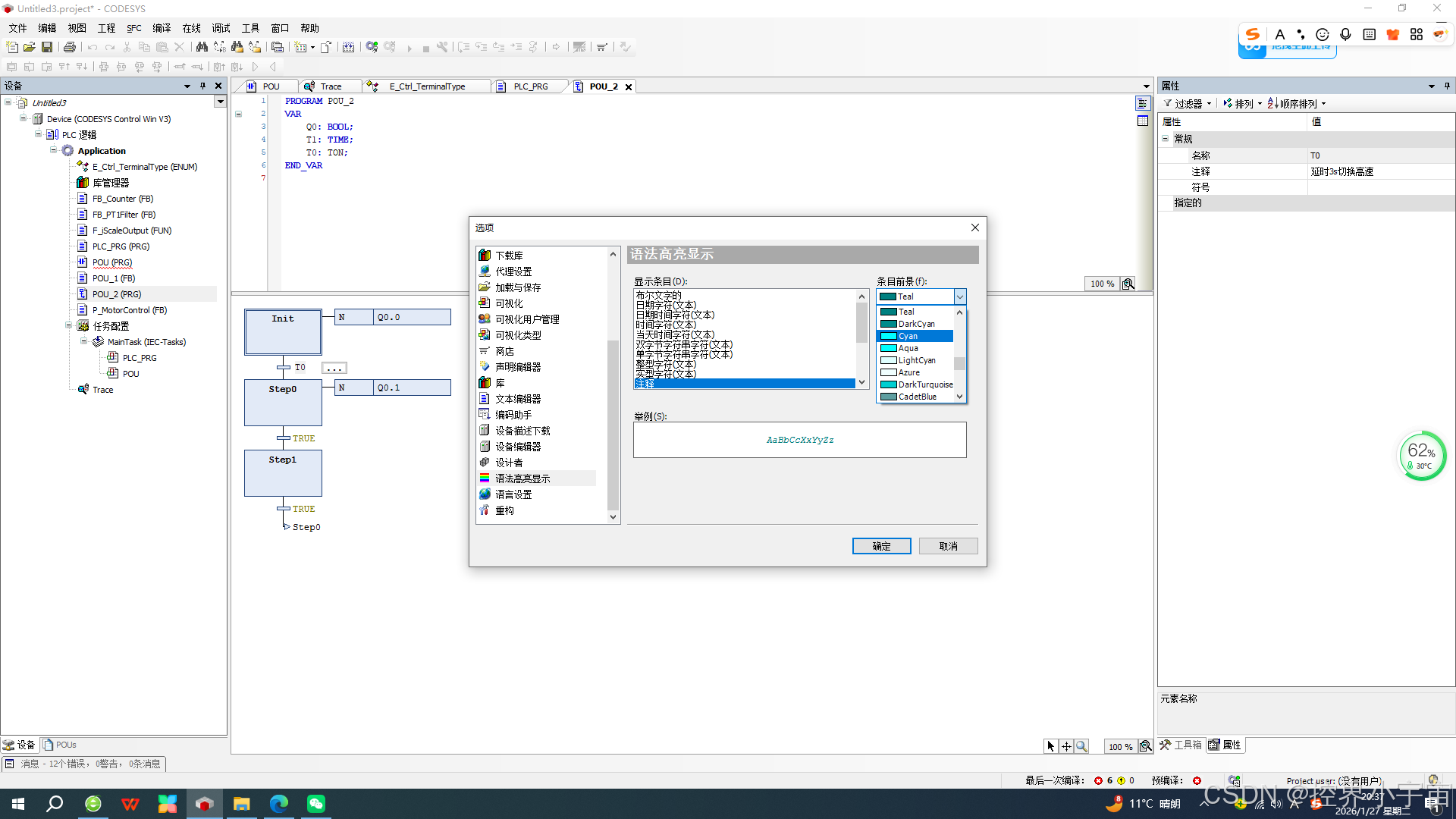The height and width of the screenshot is (819, 1456).
Task: Click the Print toolbar icon
Action: (x=70, y=47)
